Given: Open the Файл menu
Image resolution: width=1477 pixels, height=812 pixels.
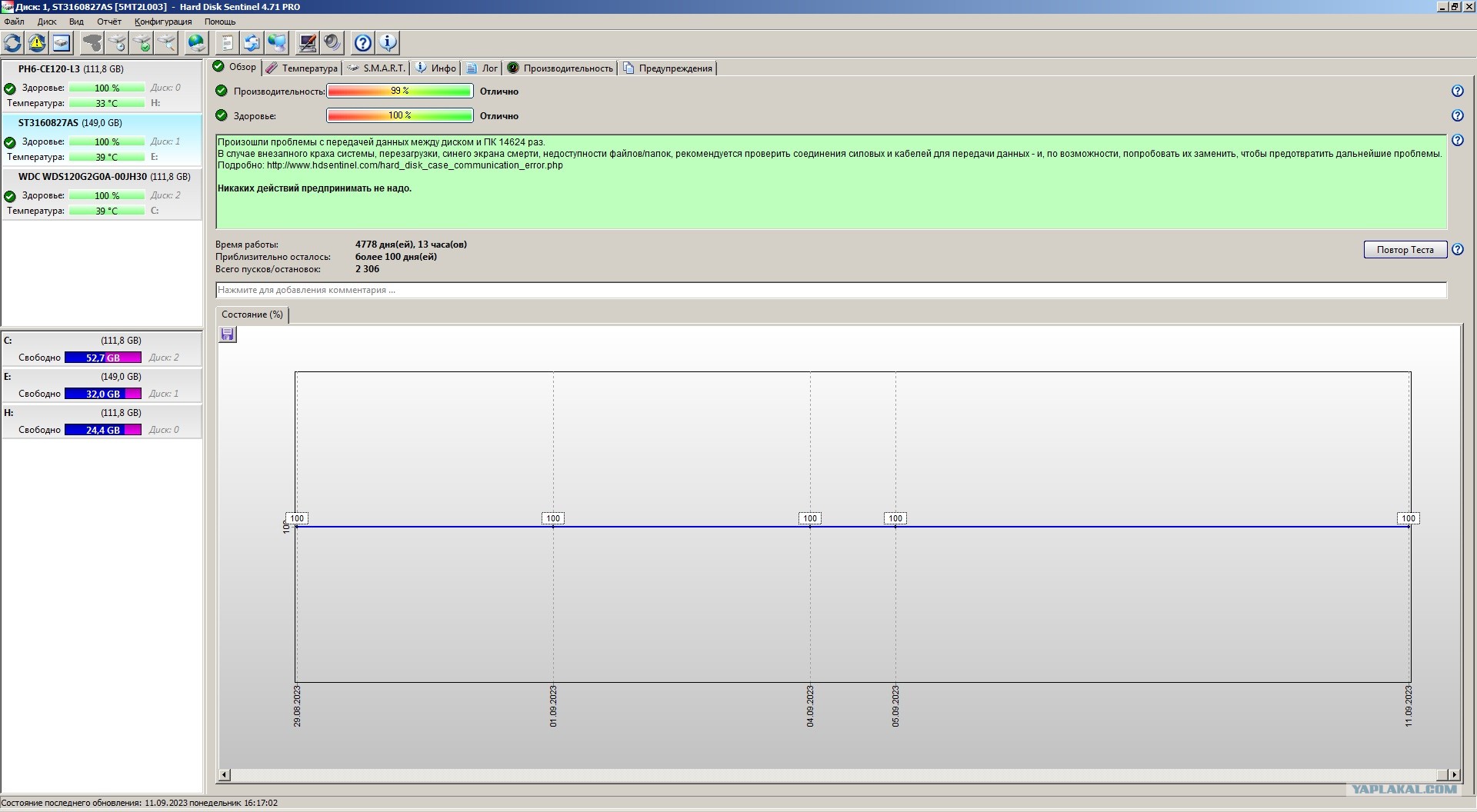Looking at the screenshot, I should (14, 22).
